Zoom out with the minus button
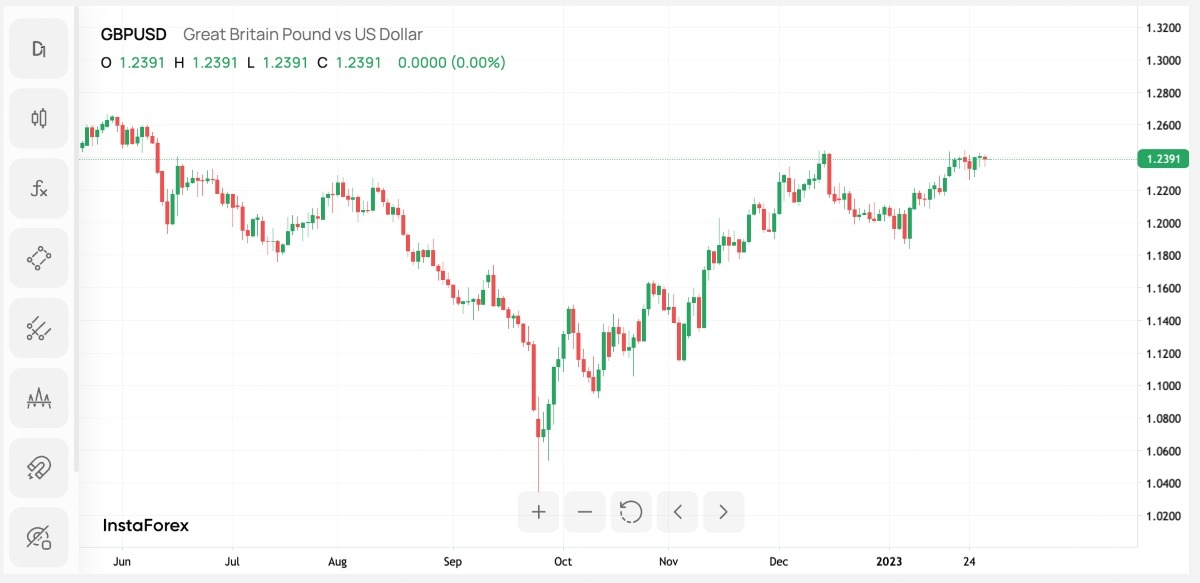The image size is (1200, 583). click(x=585, y=512)
